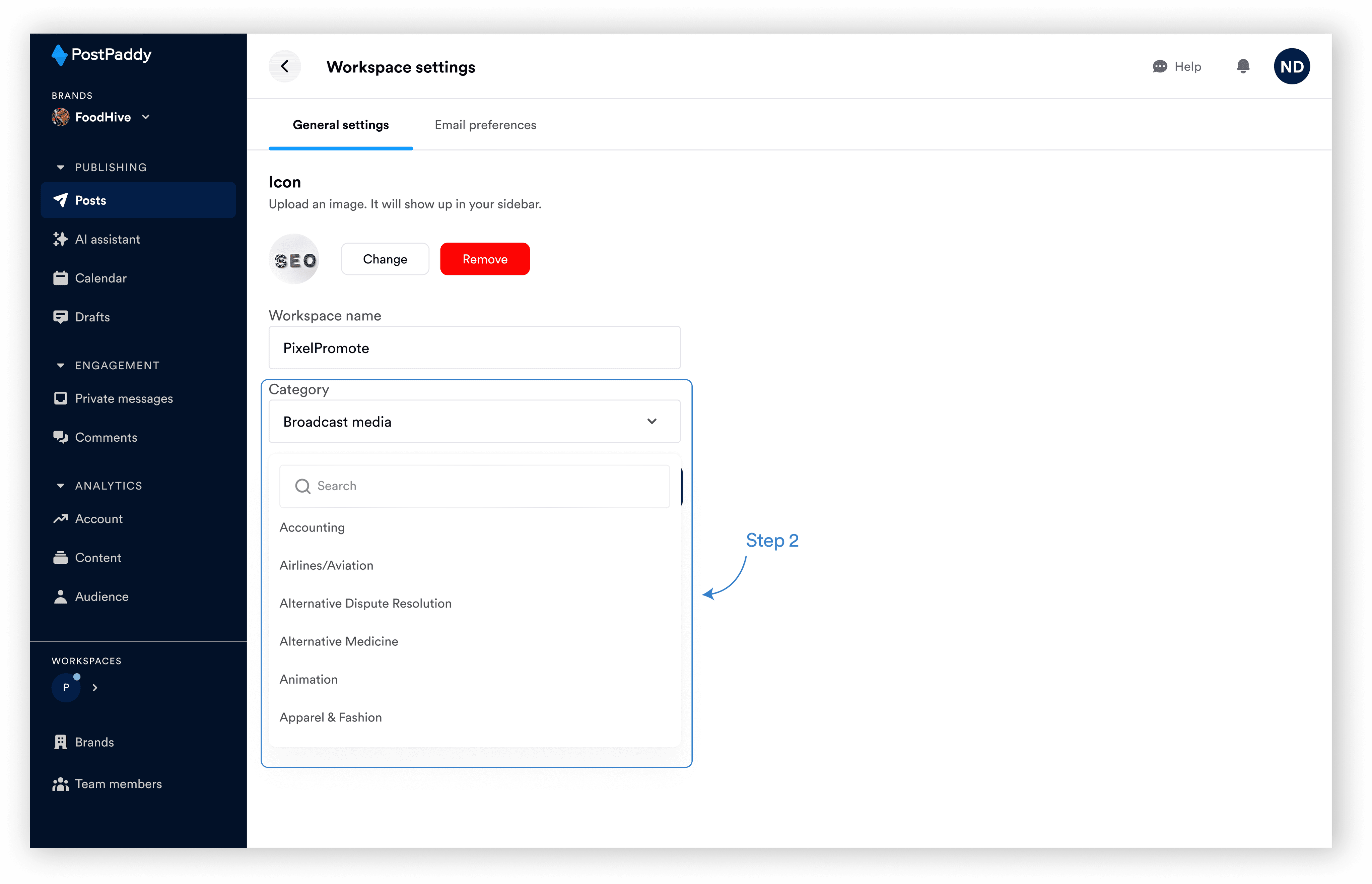1372x884 pixels.
Task: Open Comments in the Engagement section
Action: click(106, 437)
